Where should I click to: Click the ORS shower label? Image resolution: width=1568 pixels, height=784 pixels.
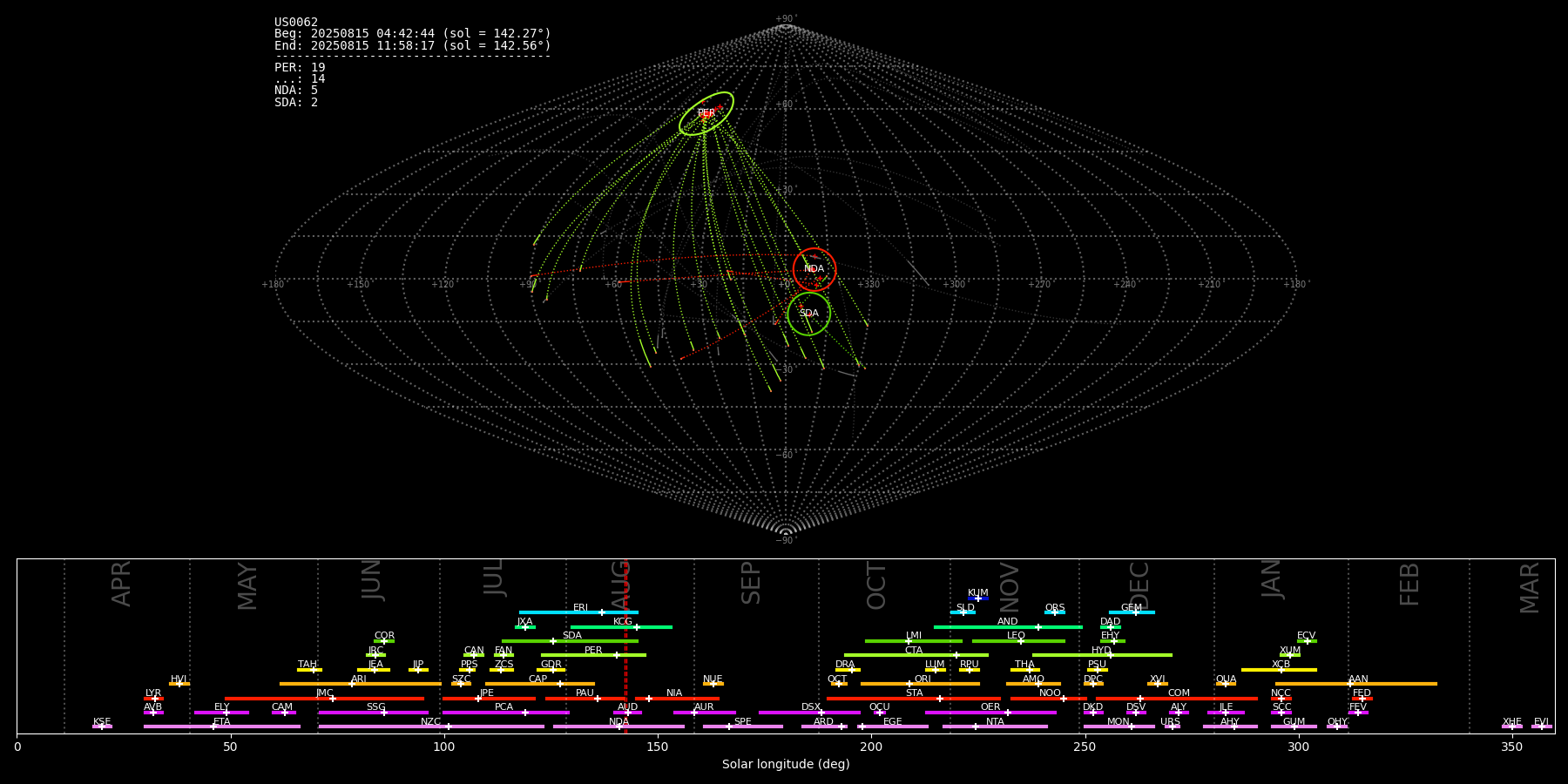click(1055, 608)
